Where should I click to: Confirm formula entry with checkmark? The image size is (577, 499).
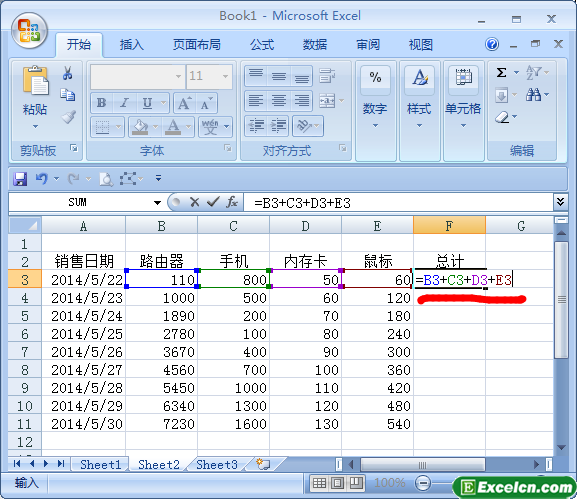click(x=213, y=202)
